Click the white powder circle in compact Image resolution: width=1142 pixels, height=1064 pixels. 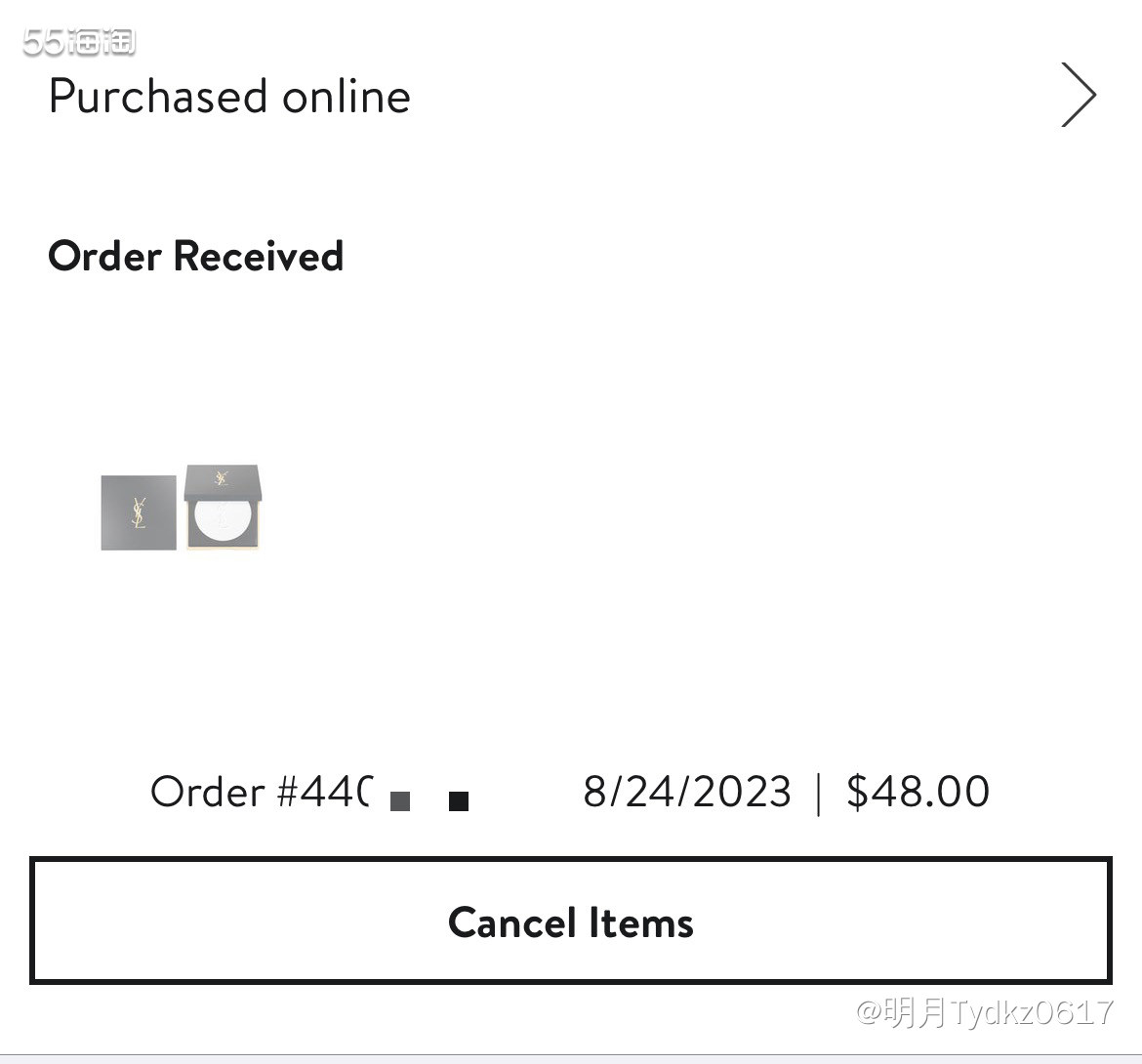[x=223, y=517]
